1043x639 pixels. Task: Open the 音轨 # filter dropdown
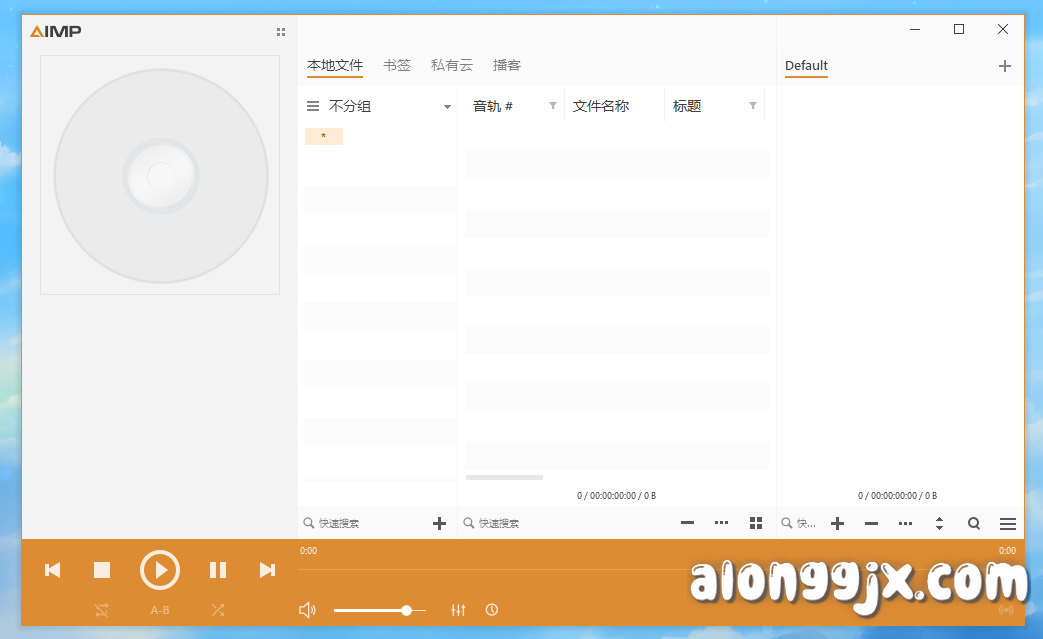(x=553, y=105)
